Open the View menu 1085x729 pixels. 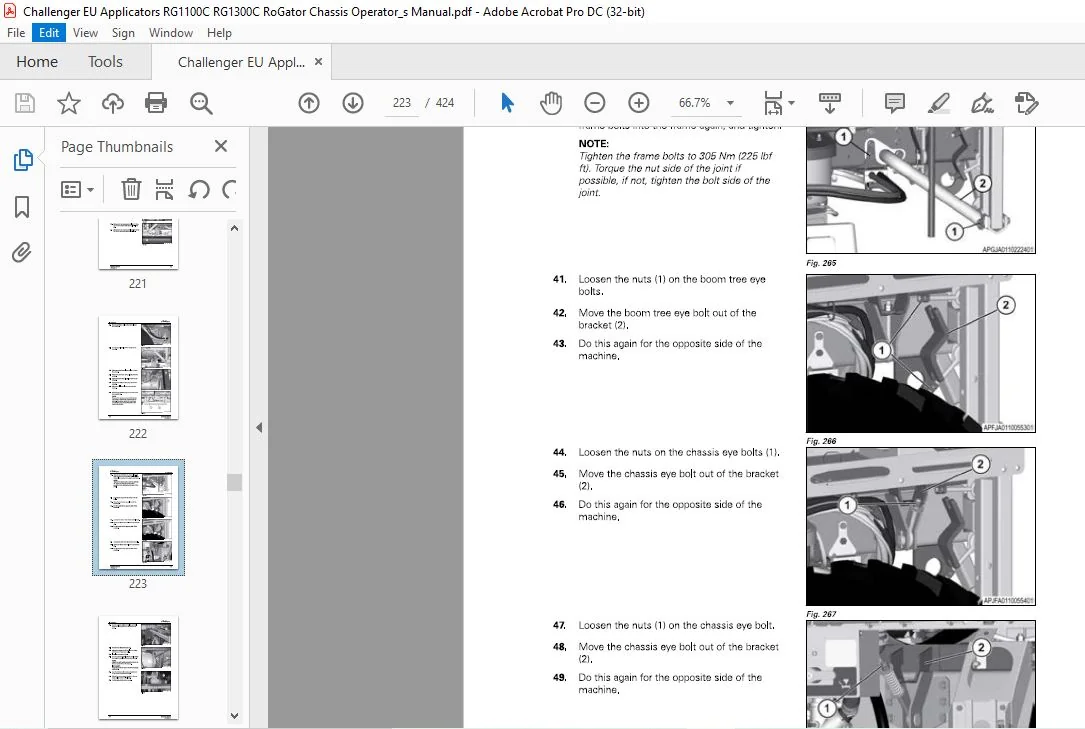click(85, 33)
